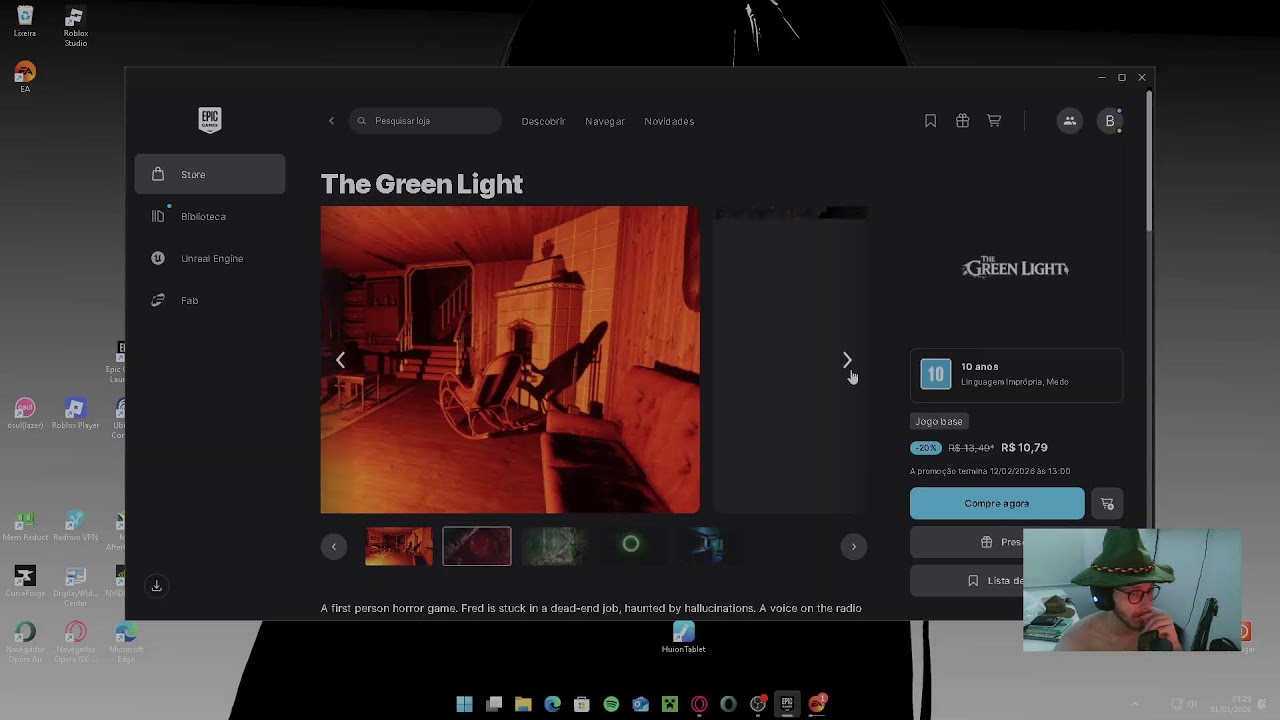The width and height of the screenshot is (1280, 720).
Task: Open File Explorer from the taskbar
Action: (x=523, y=704)
